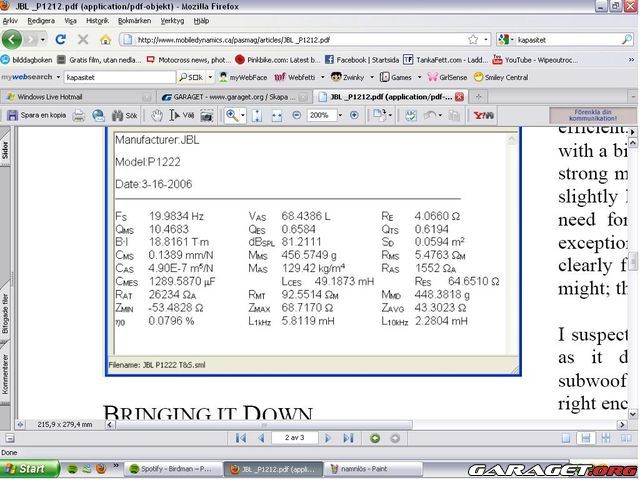Select facing pages layout icon
The image size is (640, 480).
626,438
